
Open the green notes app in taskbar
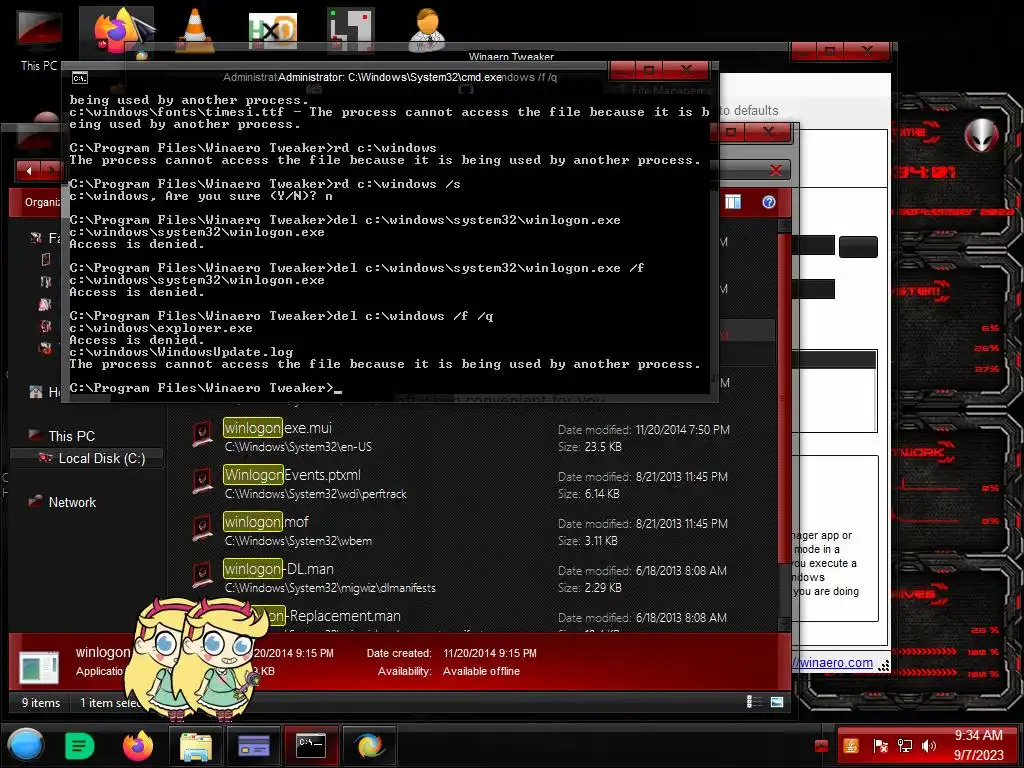tap(80, 746)
